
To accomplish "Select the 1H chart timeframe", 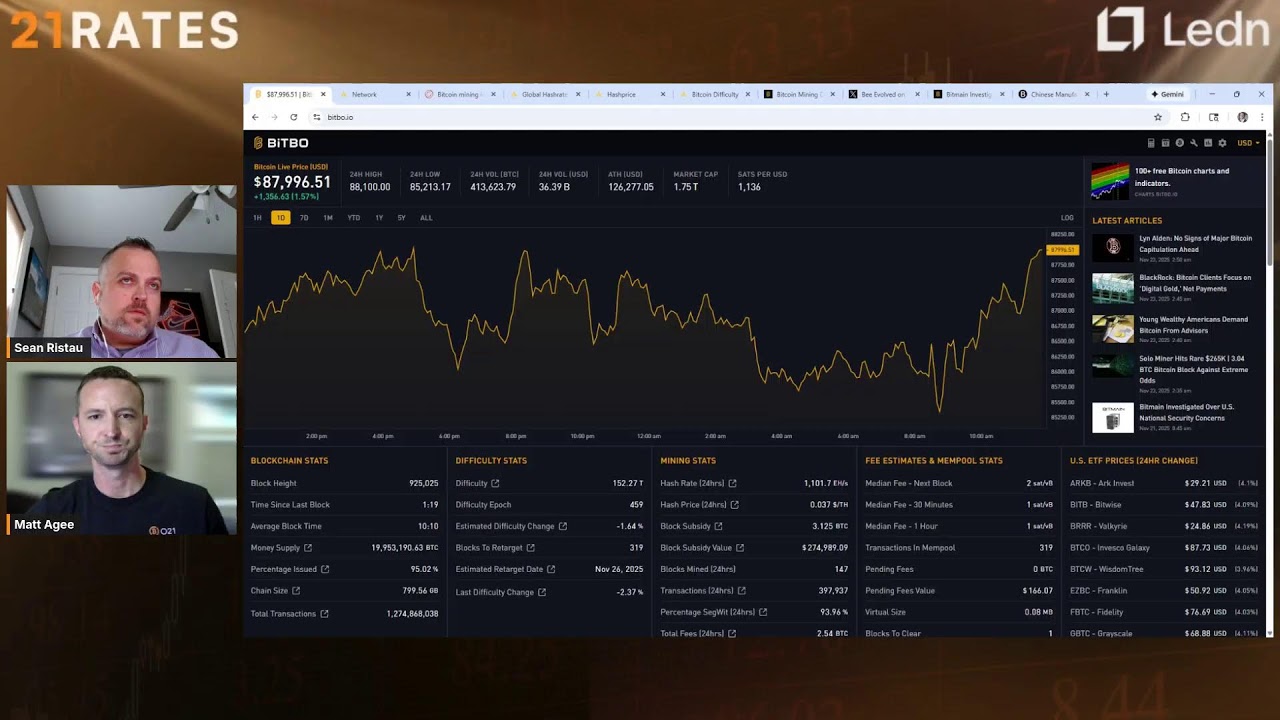I will pos(257,217).
